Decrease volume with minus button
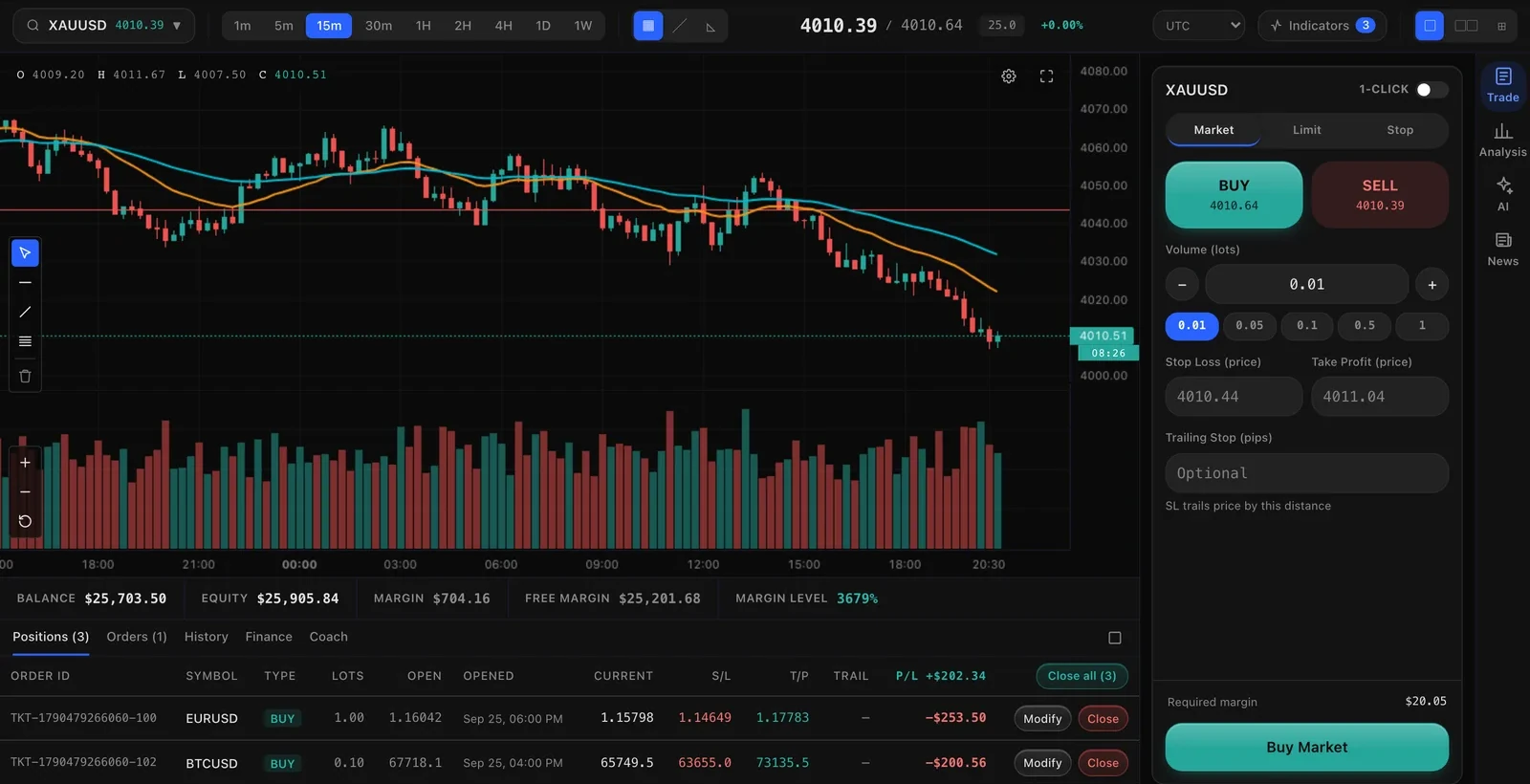 click(1182, 285)
